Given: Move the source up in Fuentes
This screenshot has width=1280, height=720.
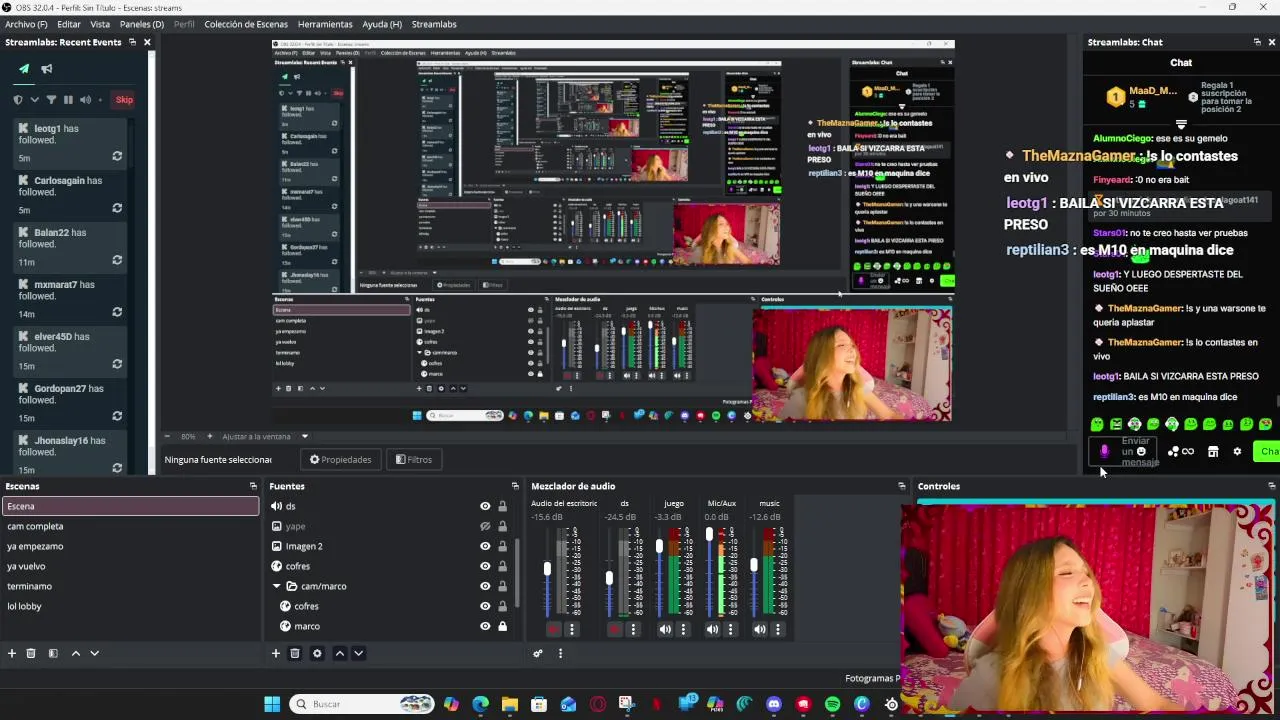Looking at the screenshot, I should (x=339, y=653).
